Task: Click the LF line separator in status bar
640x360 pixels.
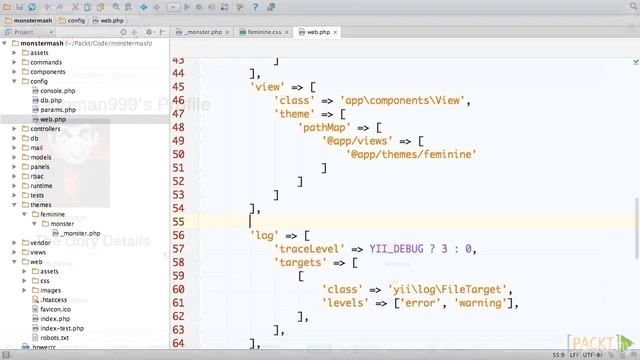Action: tap(575, 355)
